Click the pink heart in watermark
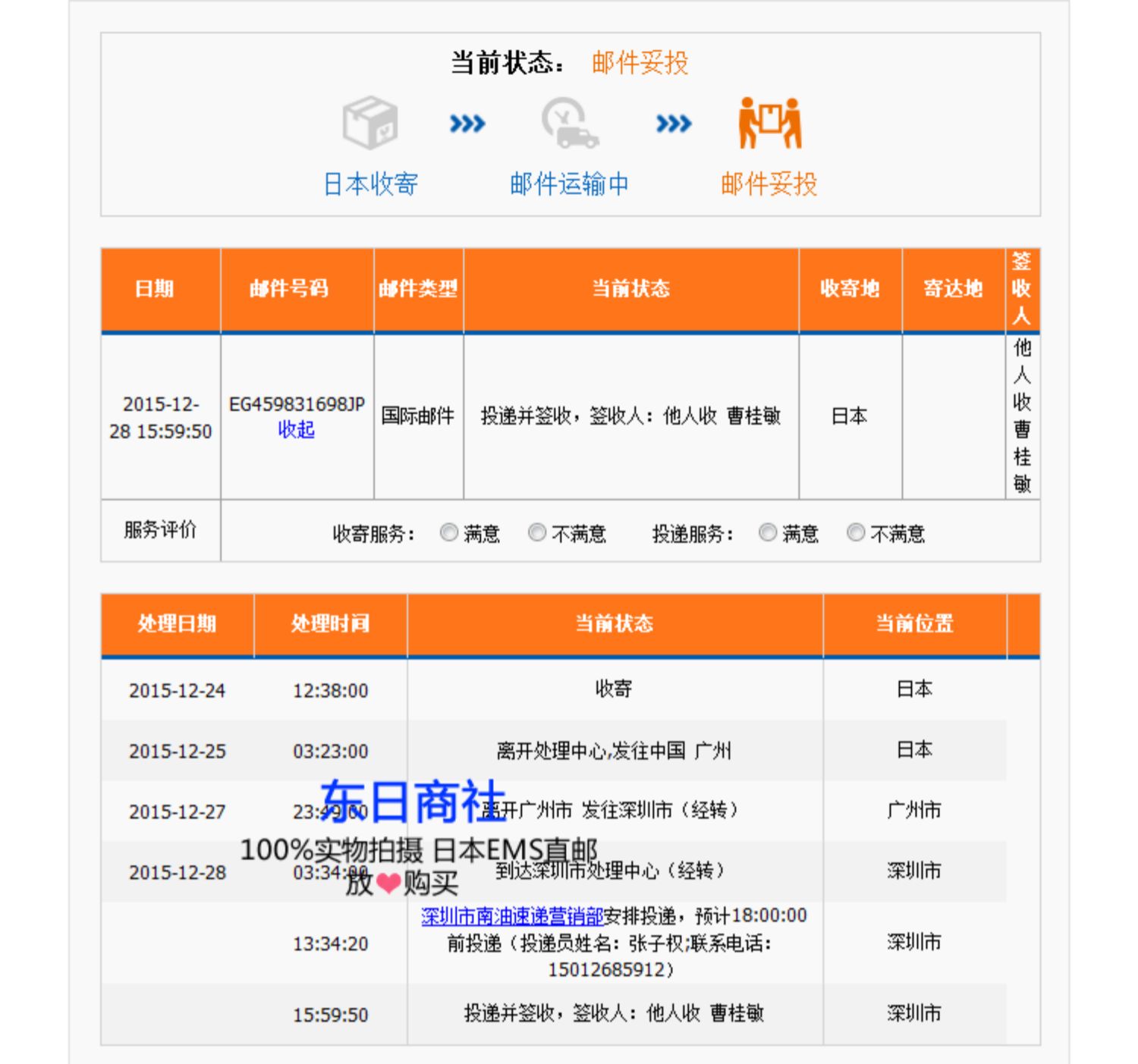The height and width of the screenshot is (1064, 1138). 388,883
